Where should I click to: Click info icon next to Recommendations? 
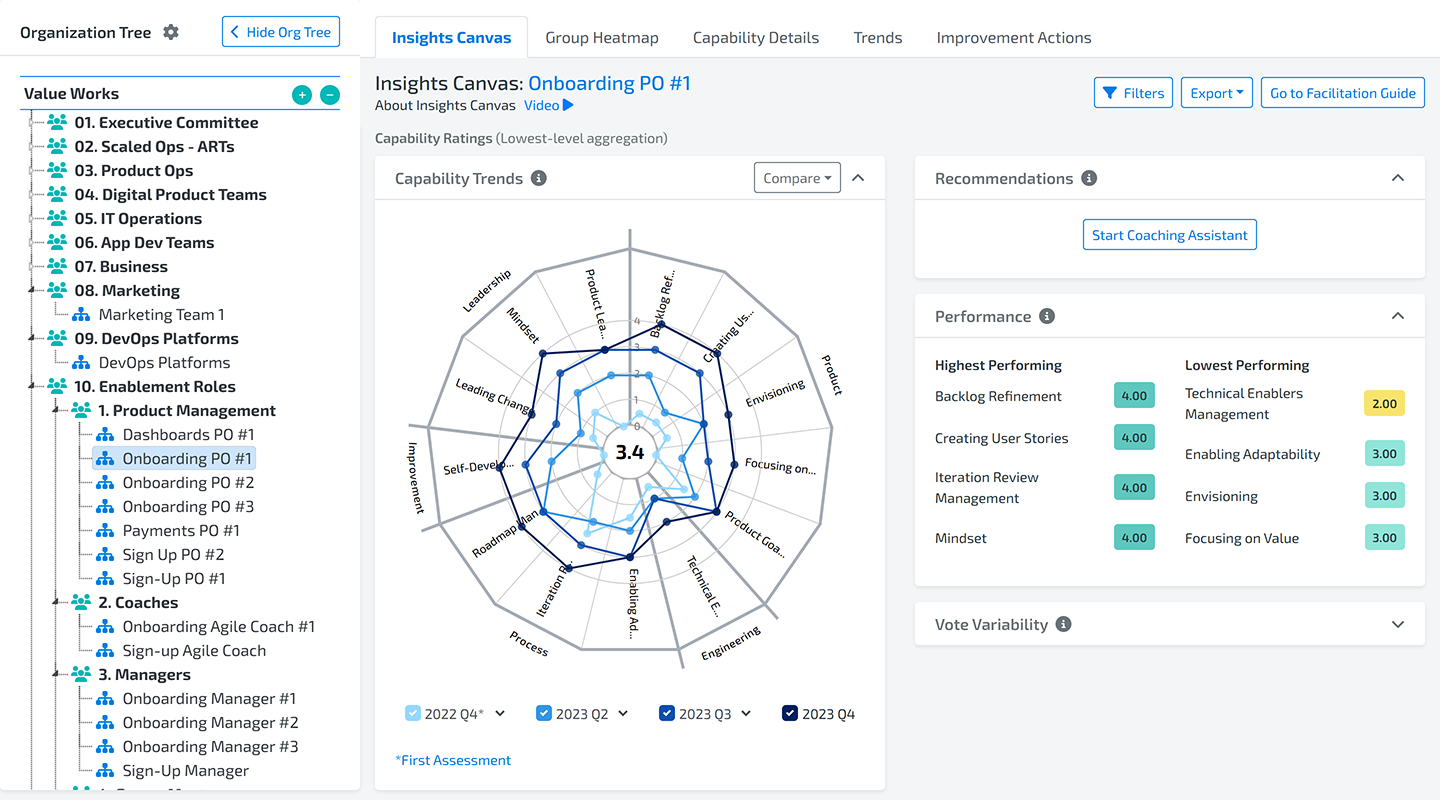point(1089,178)
